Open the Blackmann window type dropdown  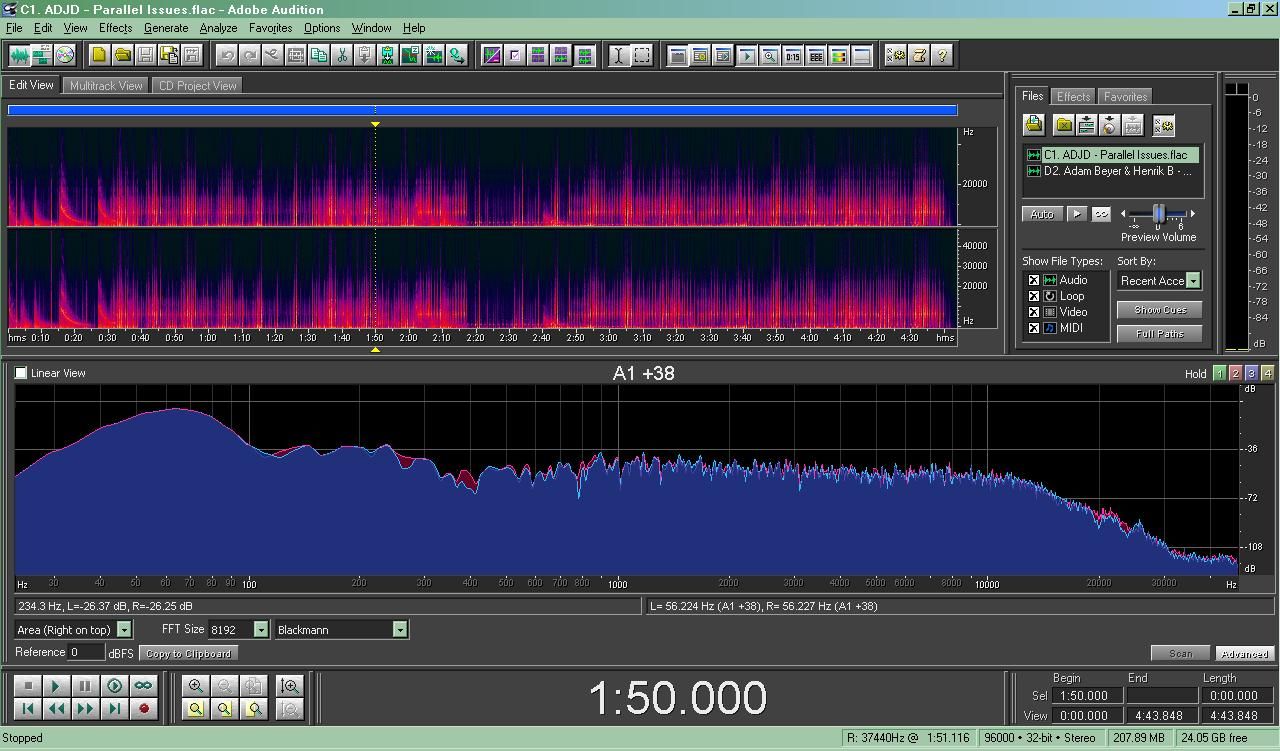[399, 630]
